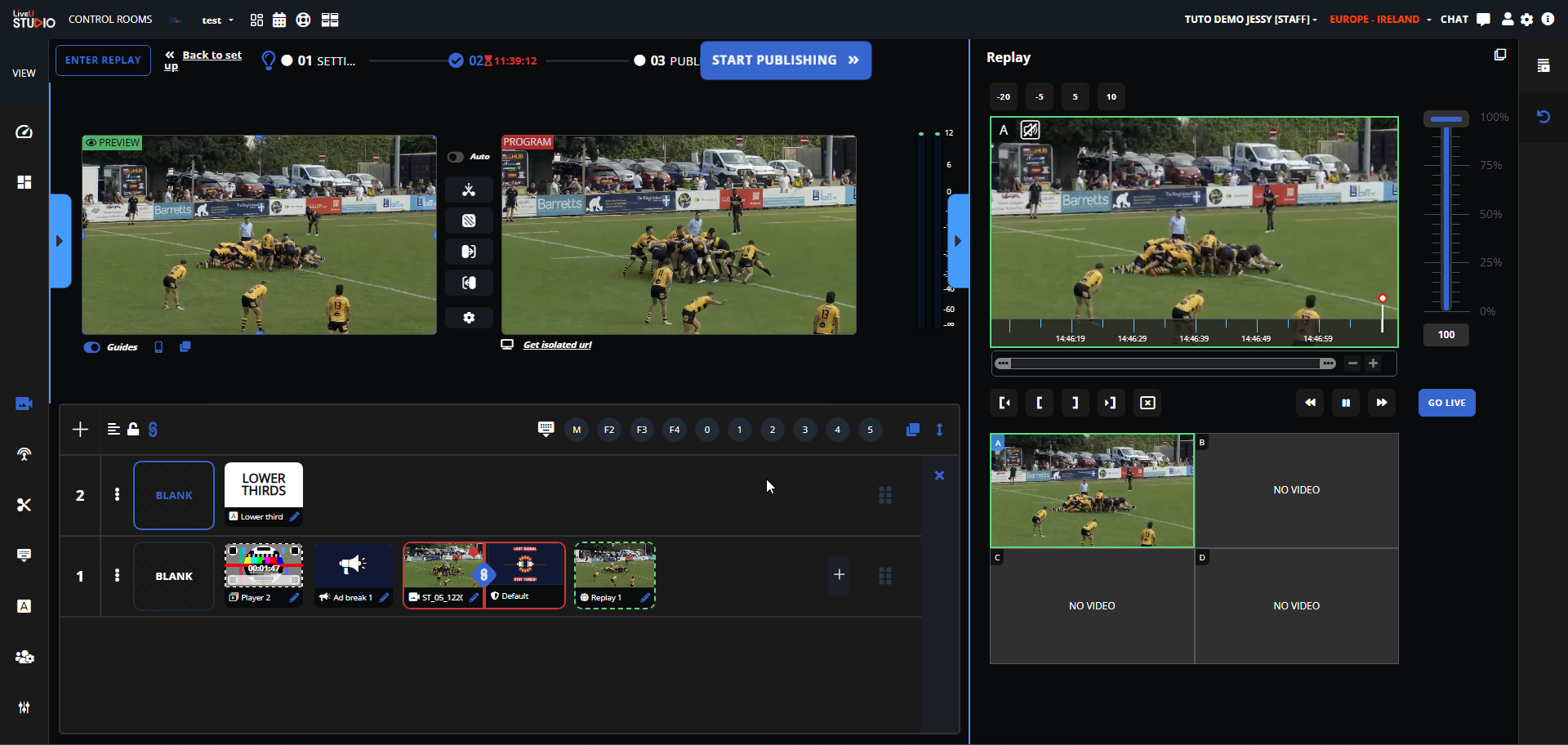This screenshot has height=745, width=1568.
Task: Select the Replay 1 source thumbnail
Action: pos(614,567)
